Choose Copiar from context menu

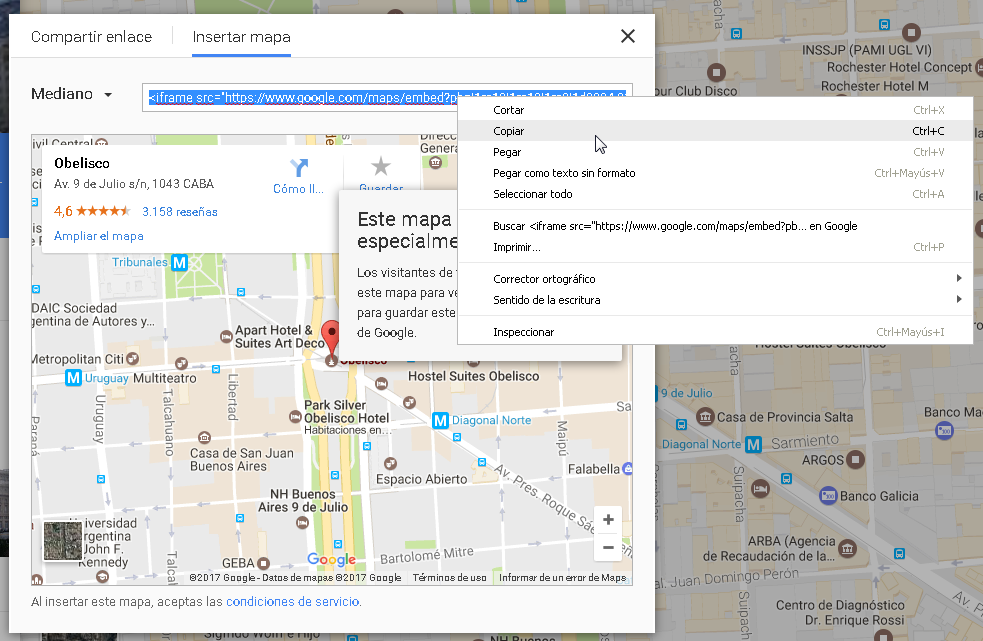(x=715, y=130)
